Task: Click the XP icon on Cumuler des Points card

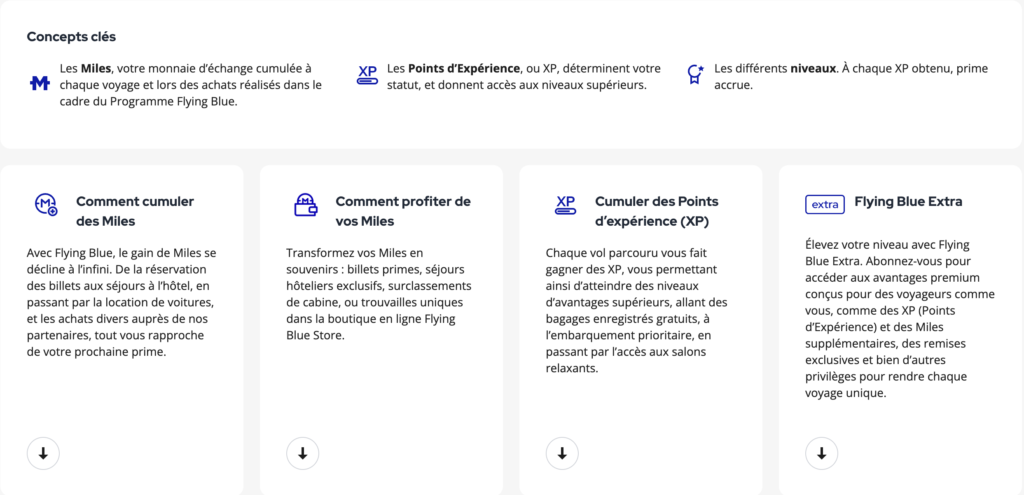Action: tap(566, 205)
